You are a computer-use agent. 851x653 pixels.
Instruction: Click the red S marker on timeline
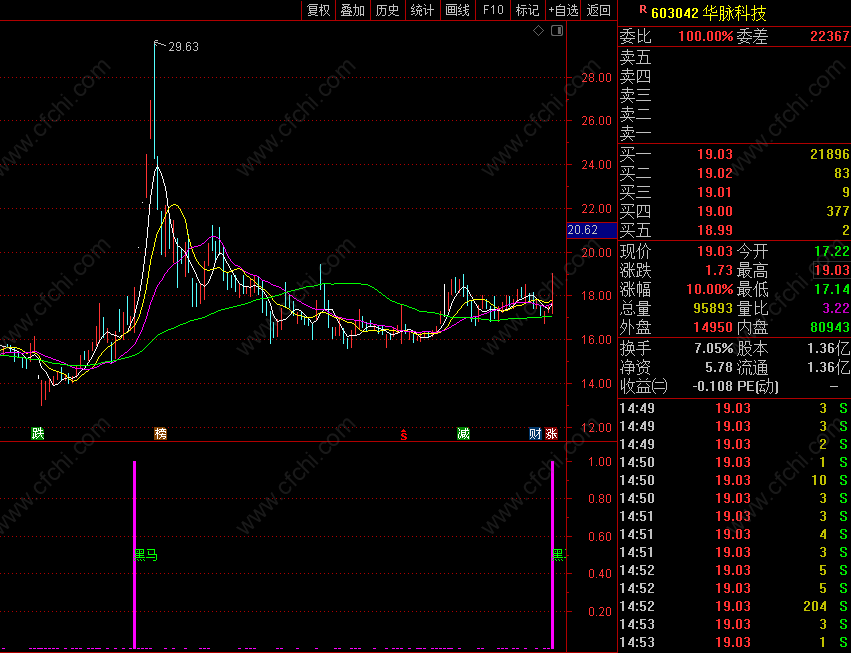point(404,434)
